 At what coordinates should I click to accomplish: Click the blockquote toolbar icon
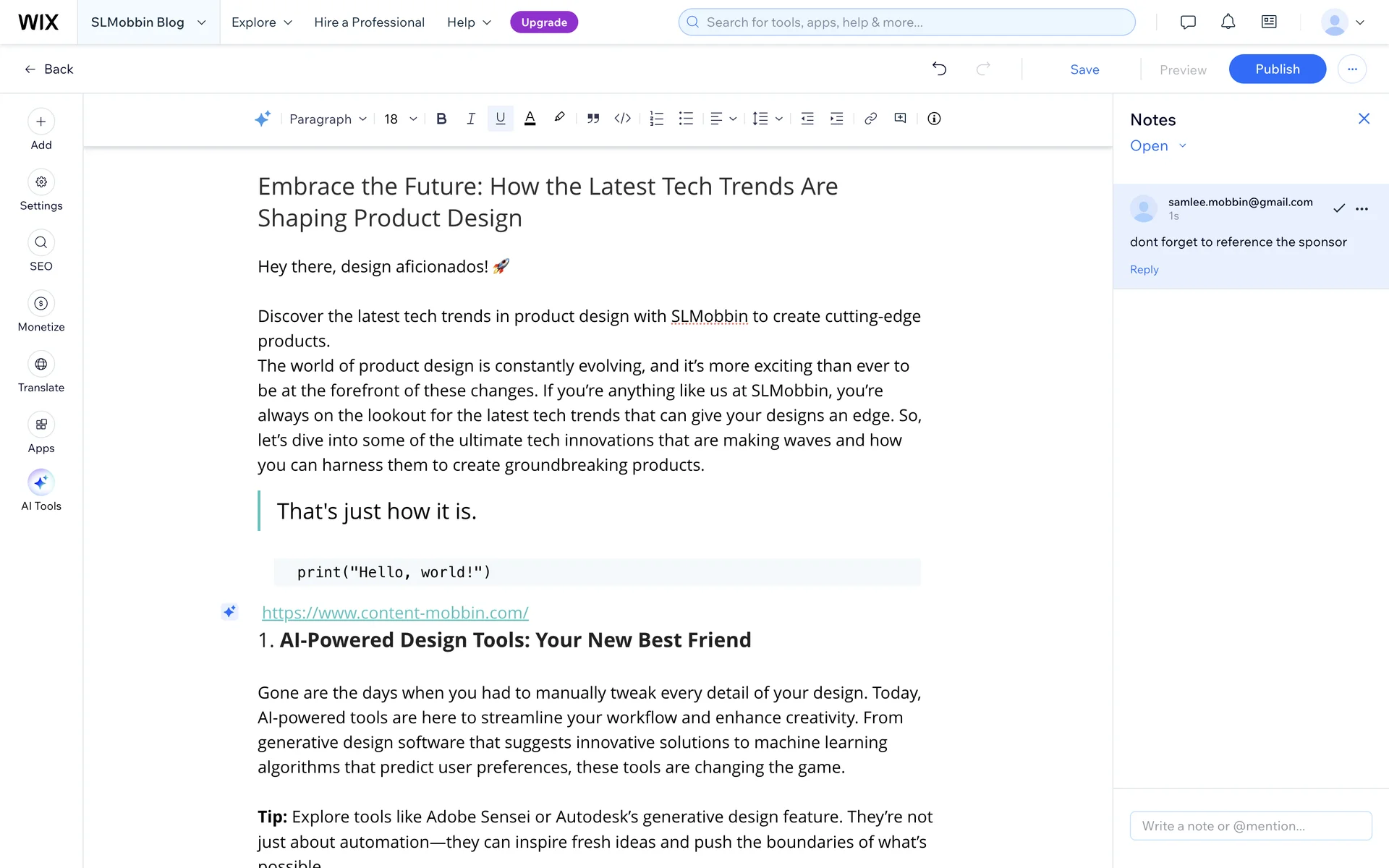point(593,119)
